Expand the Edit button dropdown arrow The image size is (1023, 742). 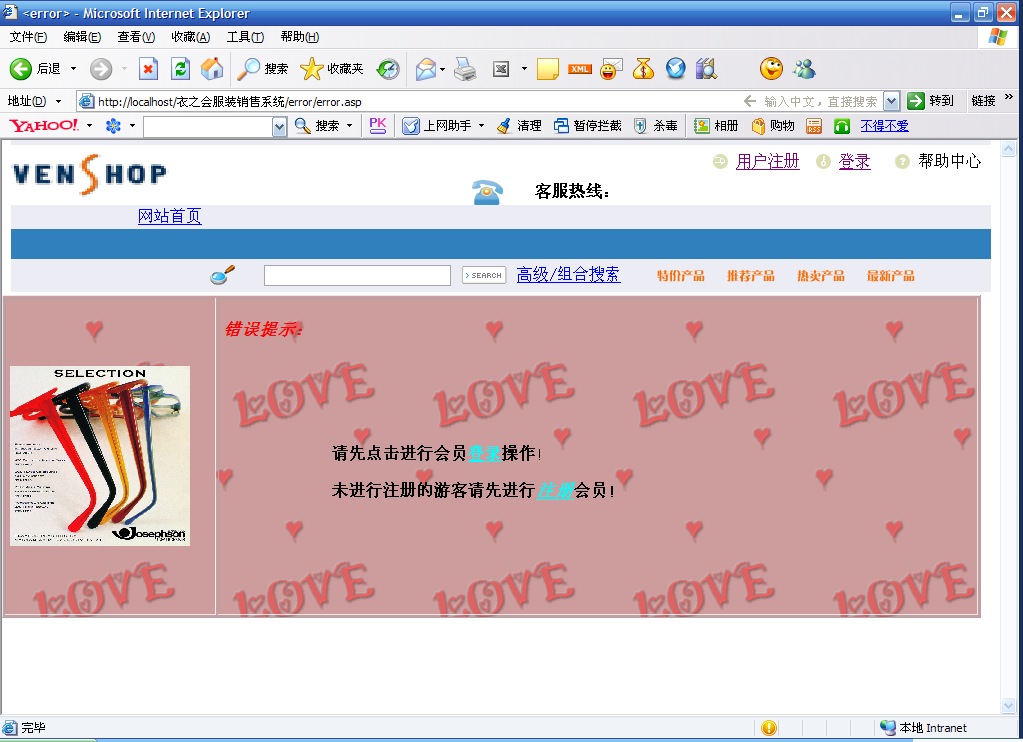(x=524, y=69)
